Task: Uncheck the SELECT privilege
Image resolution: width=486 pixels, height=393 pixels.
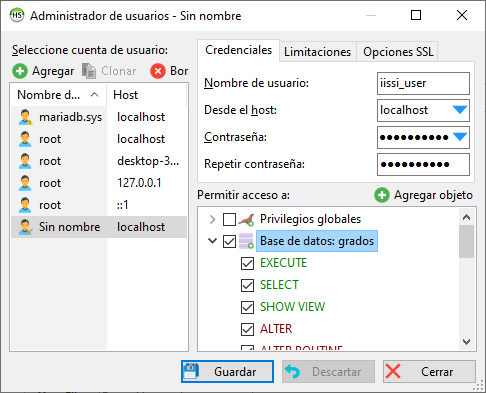Action: [247, 285]
